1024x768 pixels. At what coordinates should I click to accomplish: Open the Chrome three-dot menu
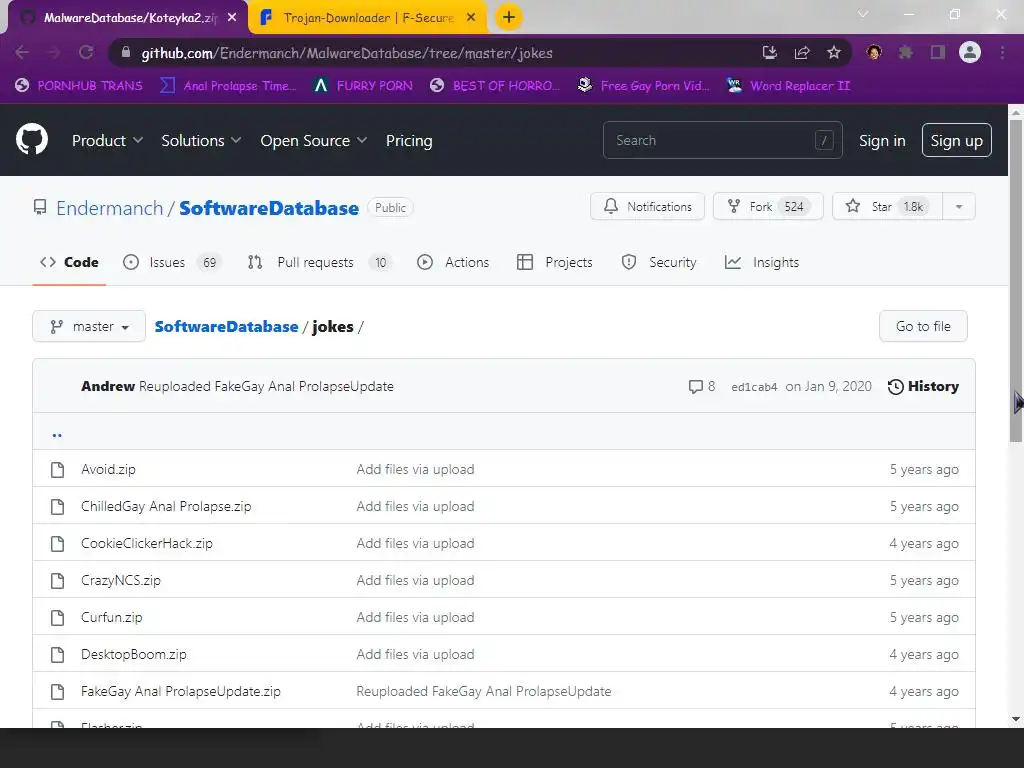[x=1002, y=52]
